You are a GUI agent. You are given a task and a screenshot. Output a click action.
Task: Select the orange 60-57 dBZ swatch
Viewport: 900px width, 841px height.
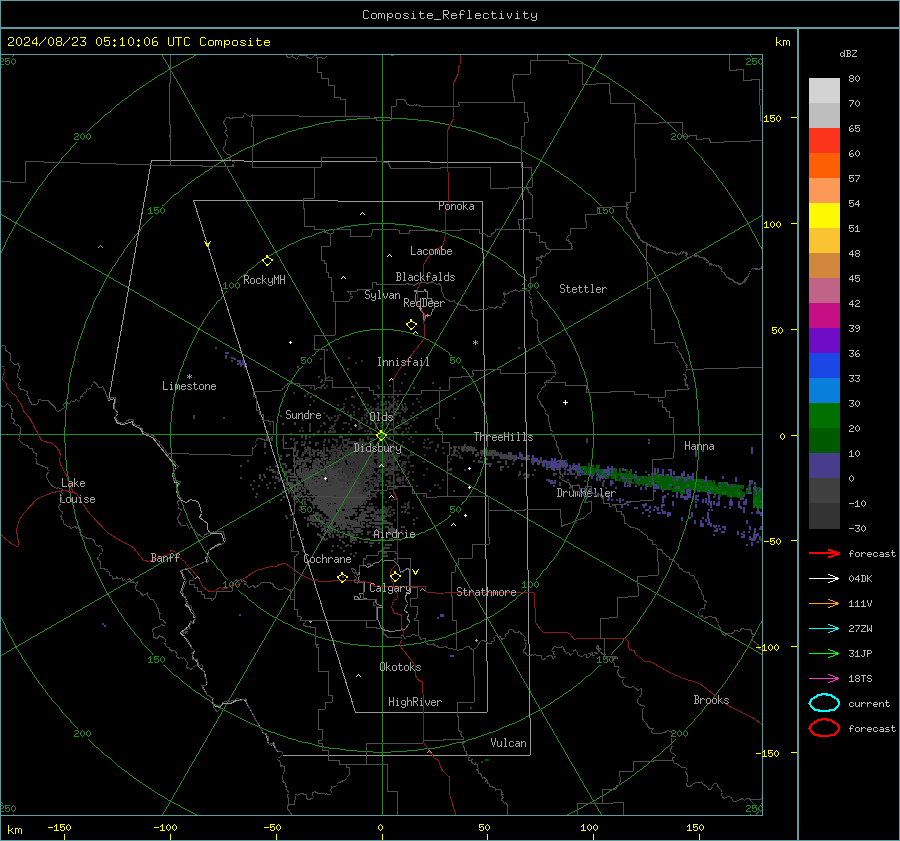824,166
